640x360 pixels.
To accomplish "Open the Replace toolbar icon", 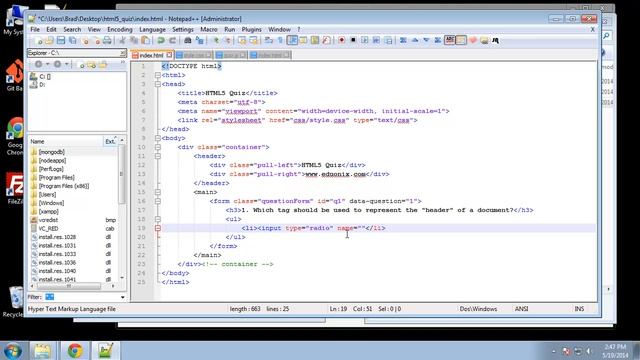I will (200, 40).
